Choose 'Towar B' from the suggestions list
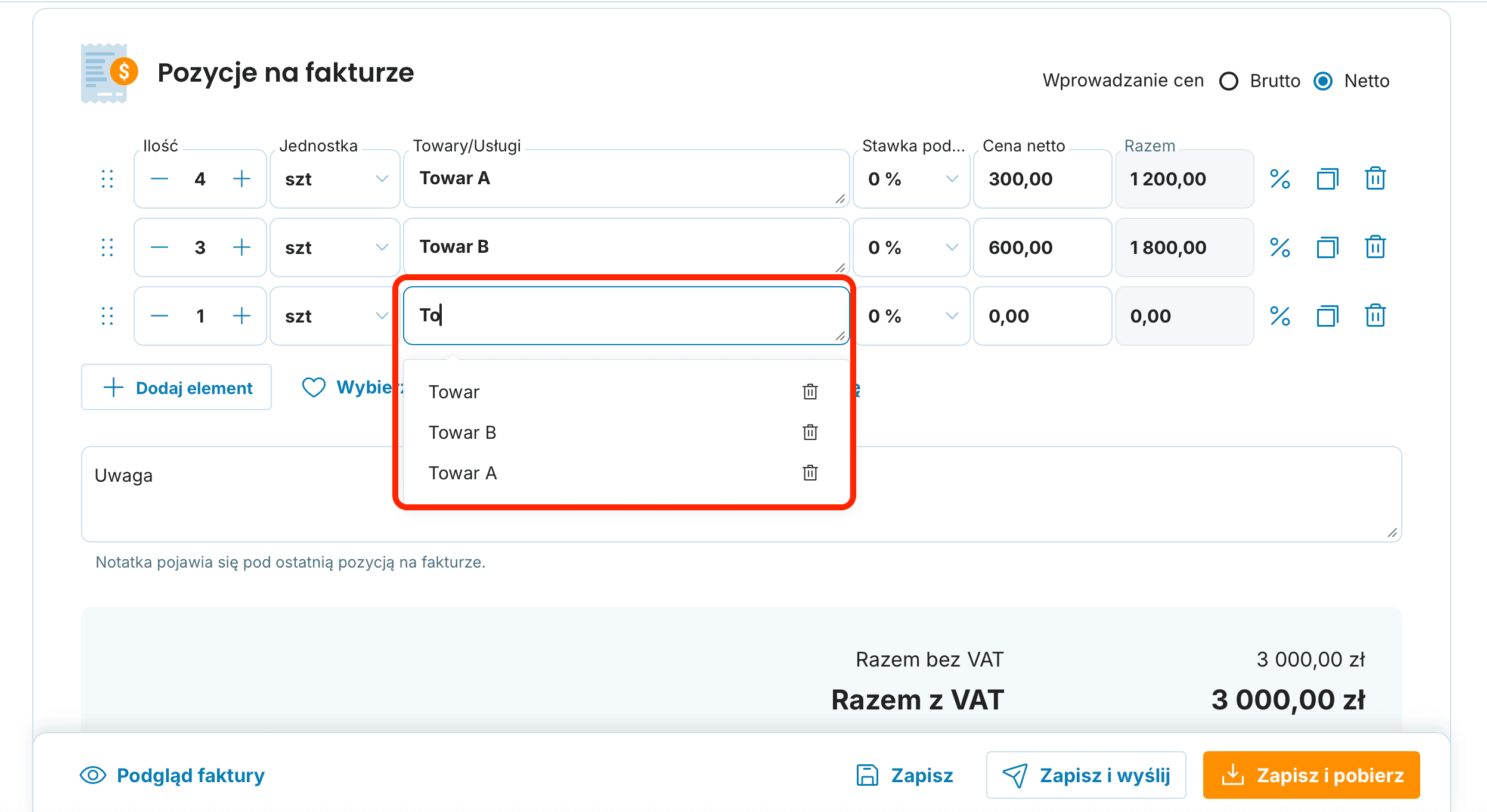Image resolution: width=1487 pixels, height=812 pixels. pos(462,432)
